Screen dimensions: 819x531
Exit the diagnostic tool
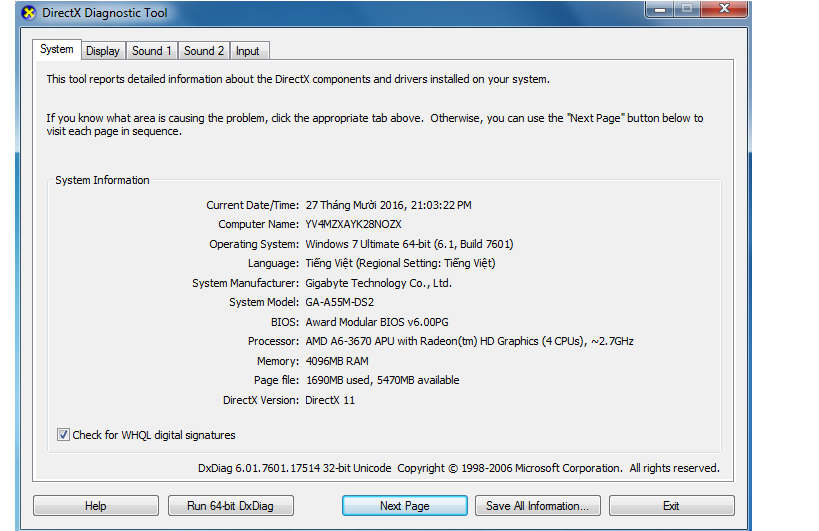pos(671,505)
